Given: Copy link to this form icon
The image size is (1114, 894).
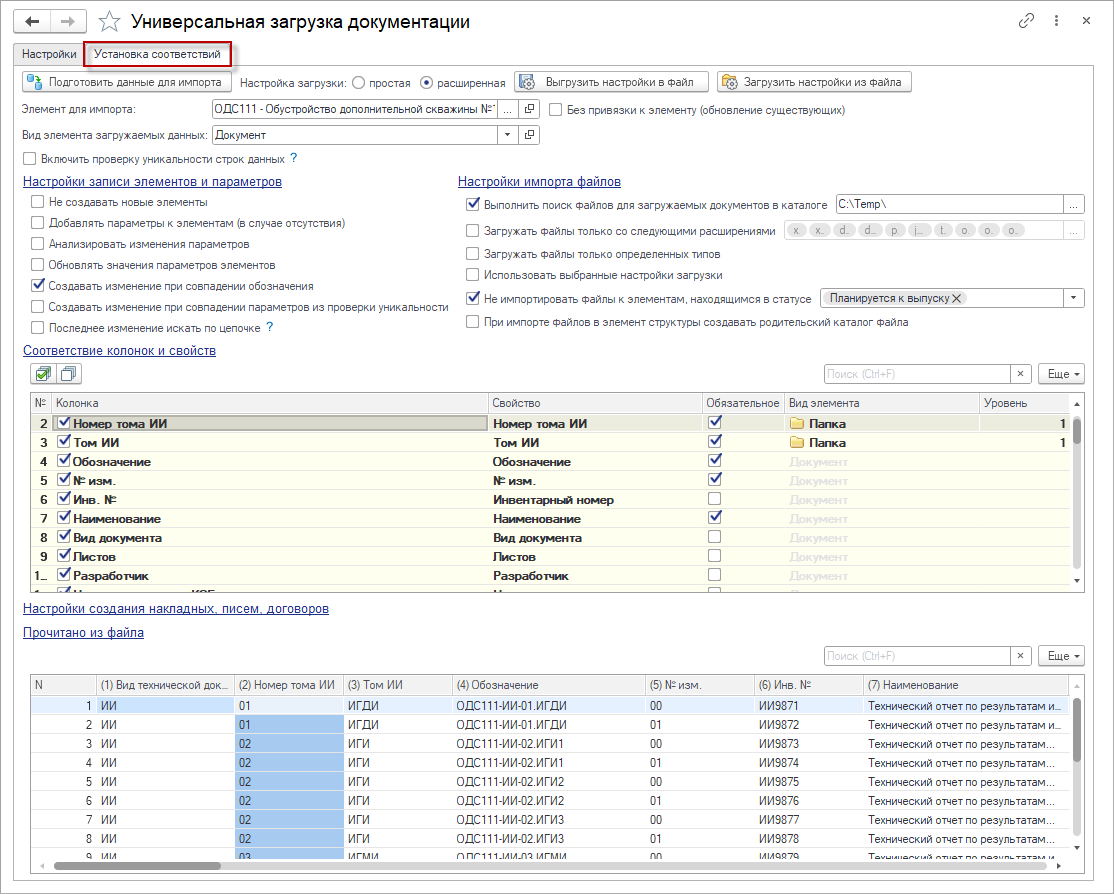Looking at the screenshot, I should 1025,21.
